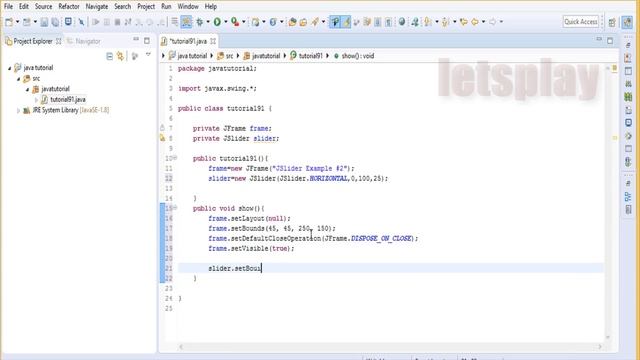Toggle Link with Editor in Project Explorer
The width and height of the screenshot is (640, 360).
120,56
